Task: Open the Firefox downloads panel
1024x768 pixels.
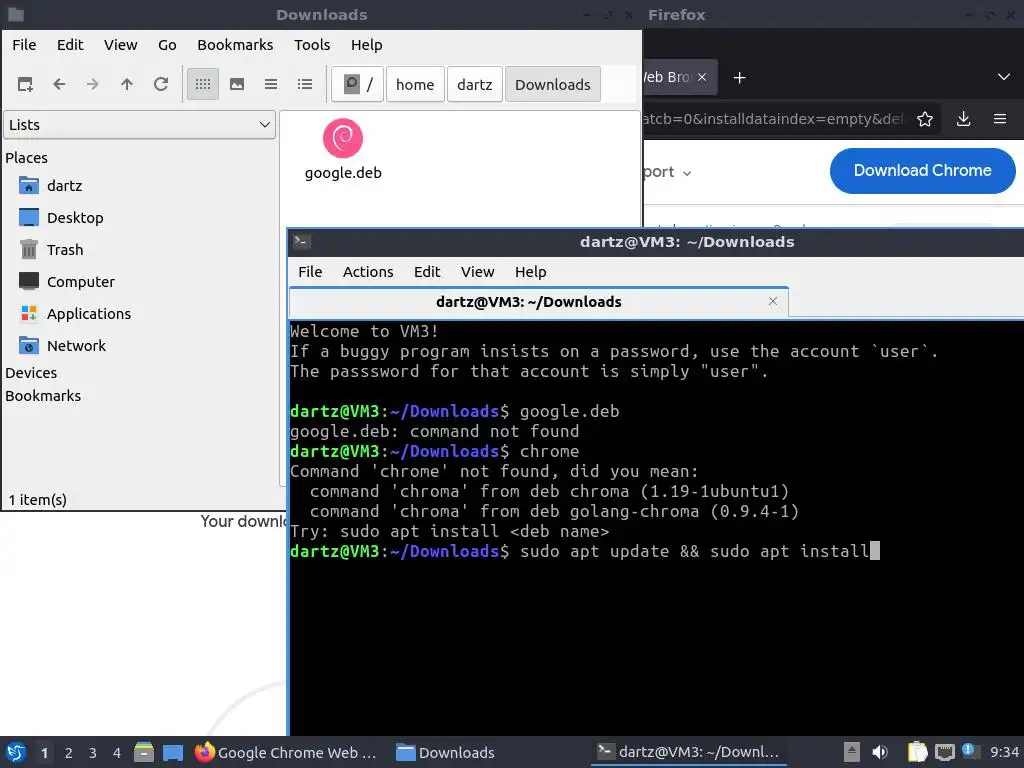Action: [x=963, y=119]
